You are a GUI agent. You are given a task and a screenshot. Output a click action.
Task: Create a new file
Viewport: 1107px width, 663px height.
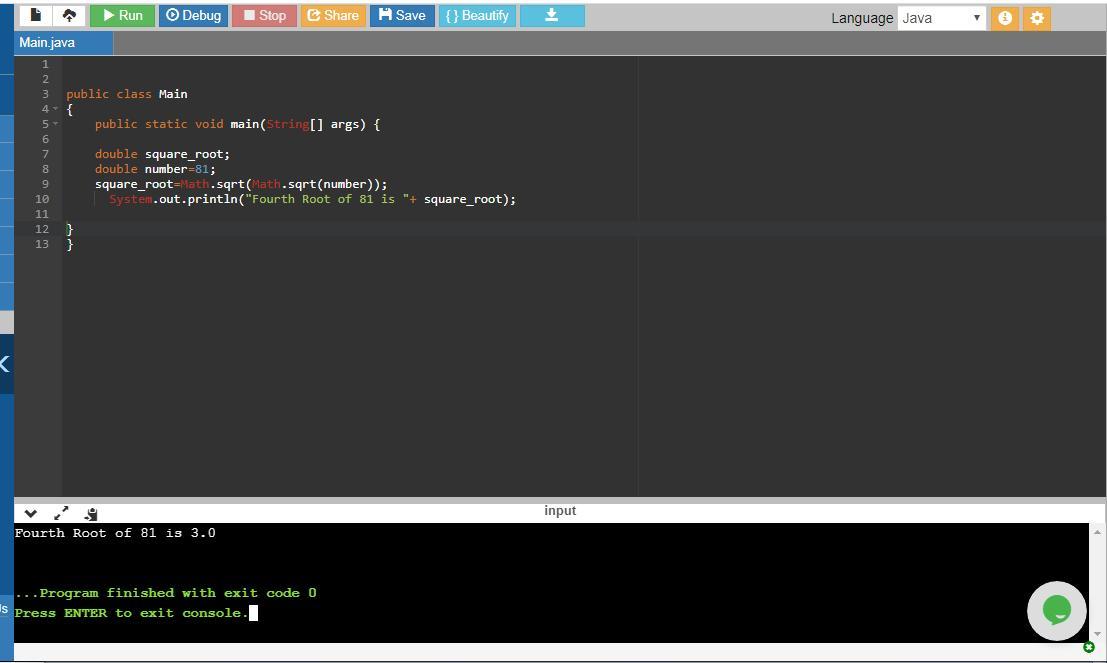[36, 15]
